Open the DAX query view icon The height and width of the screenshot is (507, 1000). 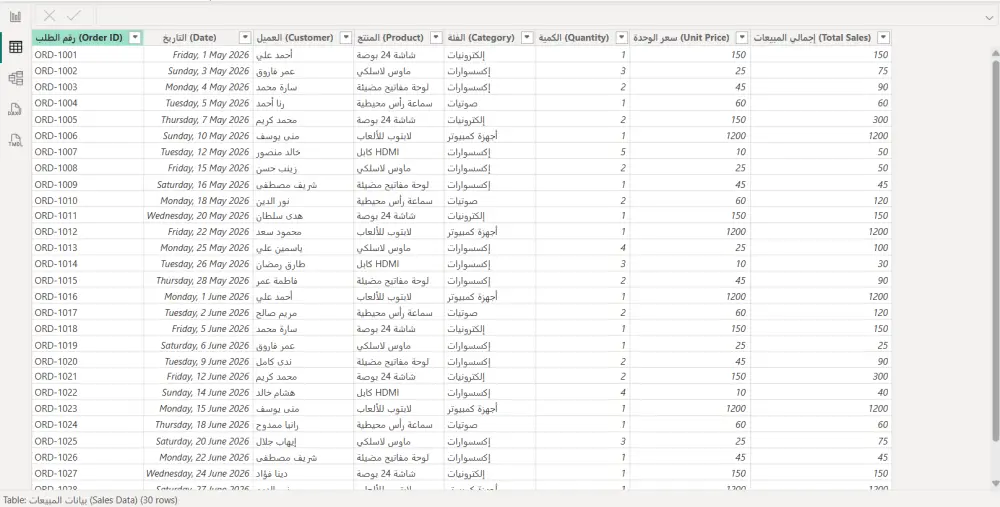pyautogui.click(x=15, y=109)
